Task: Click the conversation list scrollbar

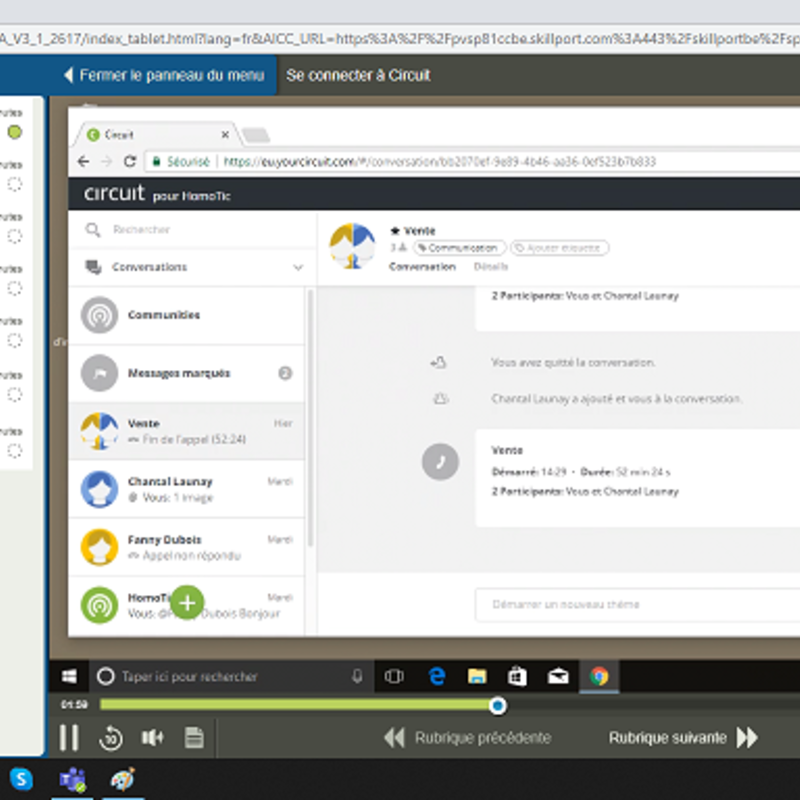Action: pos(310,418)
